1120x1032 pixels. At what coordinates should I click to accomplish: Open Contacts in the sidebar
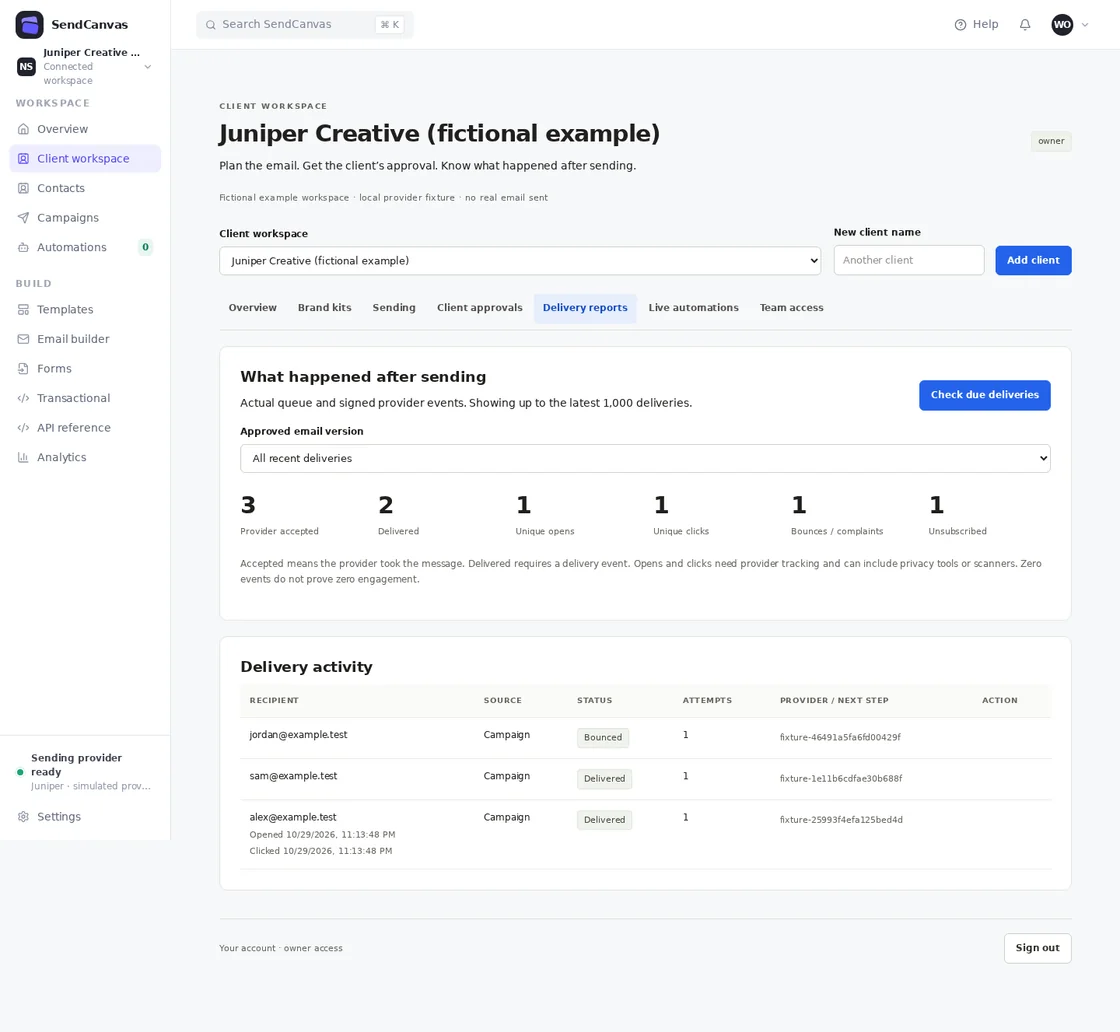pyautogui.click(x=85, y=189)
